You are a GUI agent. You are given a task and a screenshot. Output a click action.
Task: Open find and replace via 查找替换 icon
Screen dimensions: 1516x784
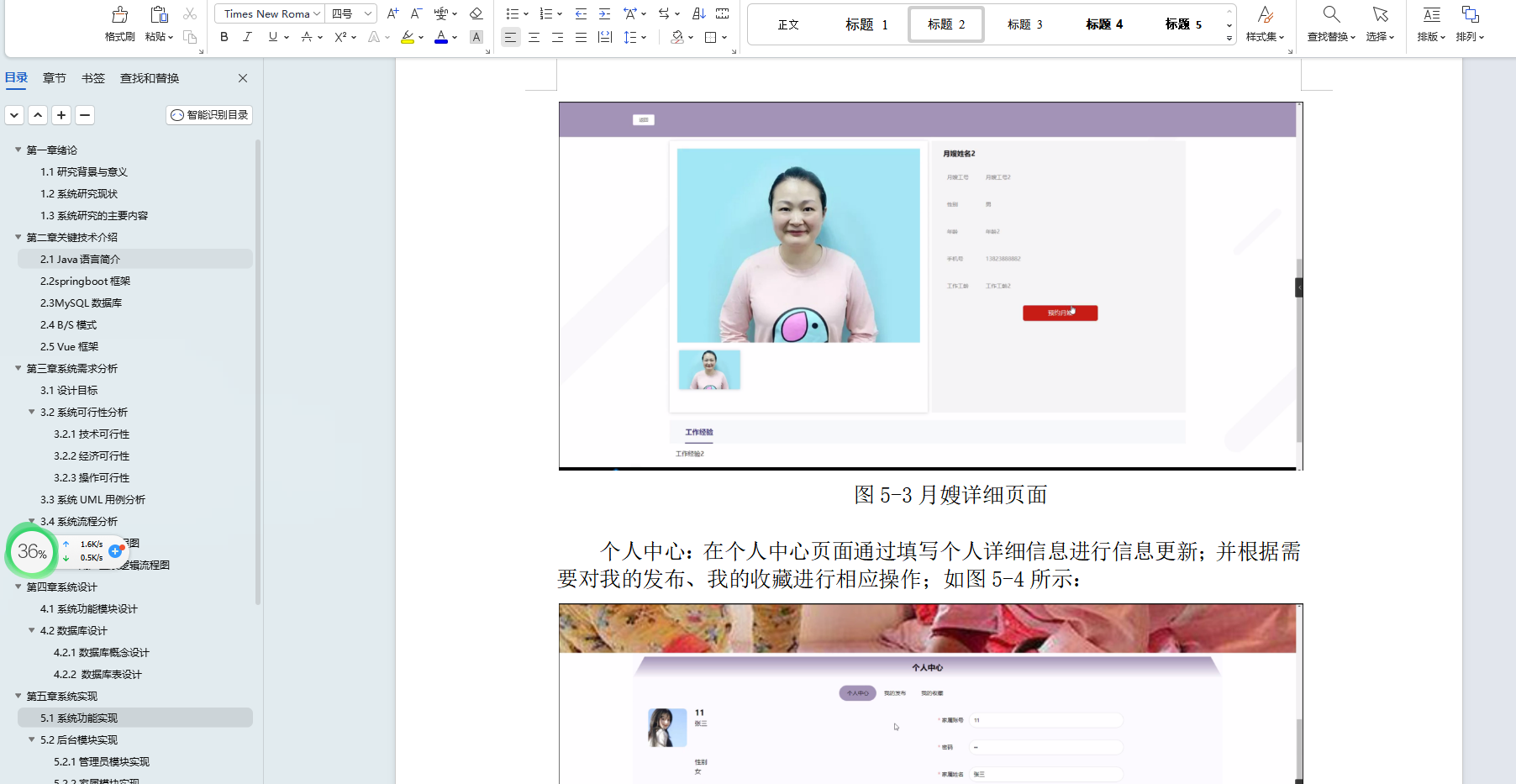tap(1332, 23)
